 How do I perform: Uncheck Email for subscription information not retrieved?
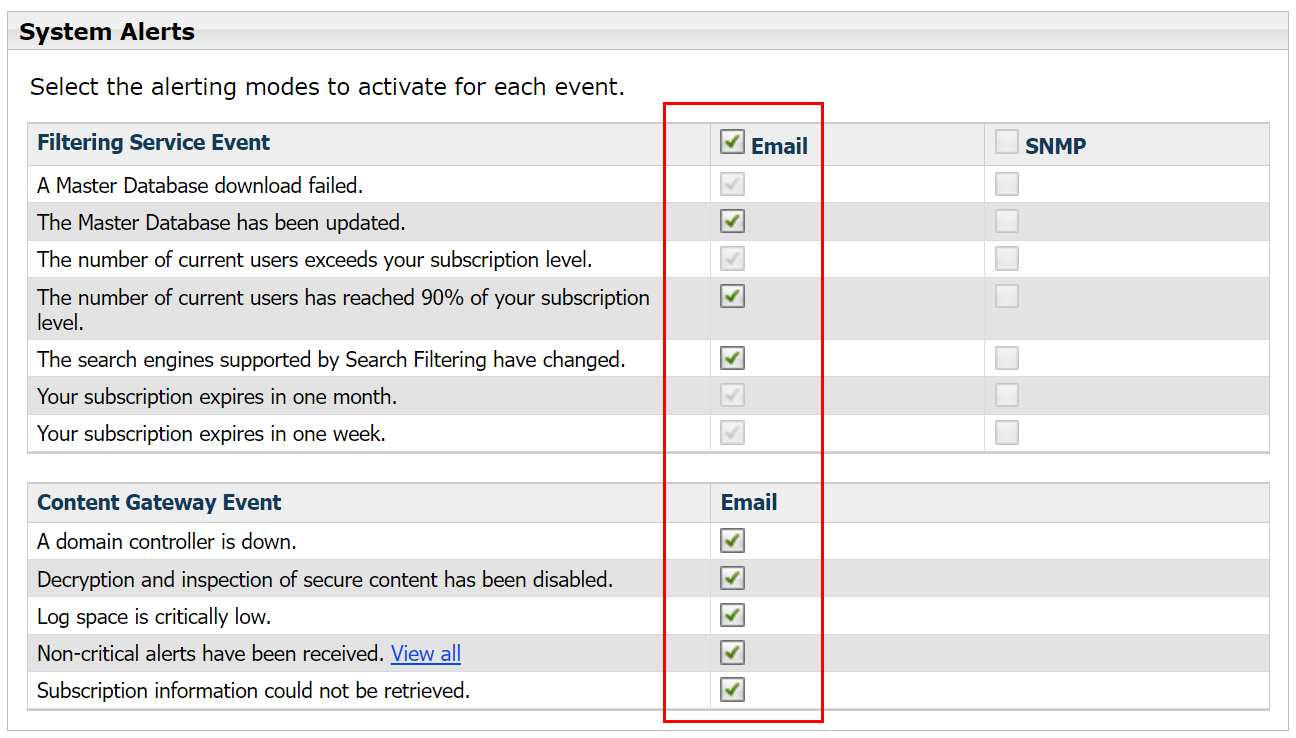(732, 690)
